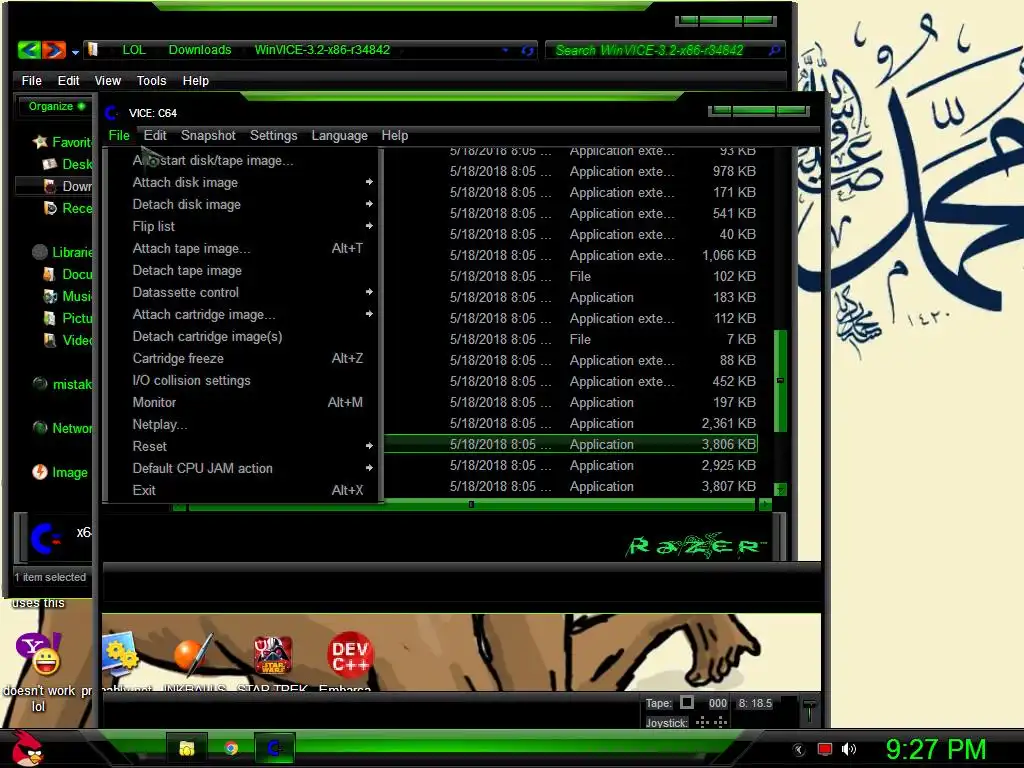This screenshot has height=768, width=1024.
Task: Click the Image item icon in sidebar
Action: [40, 472]
